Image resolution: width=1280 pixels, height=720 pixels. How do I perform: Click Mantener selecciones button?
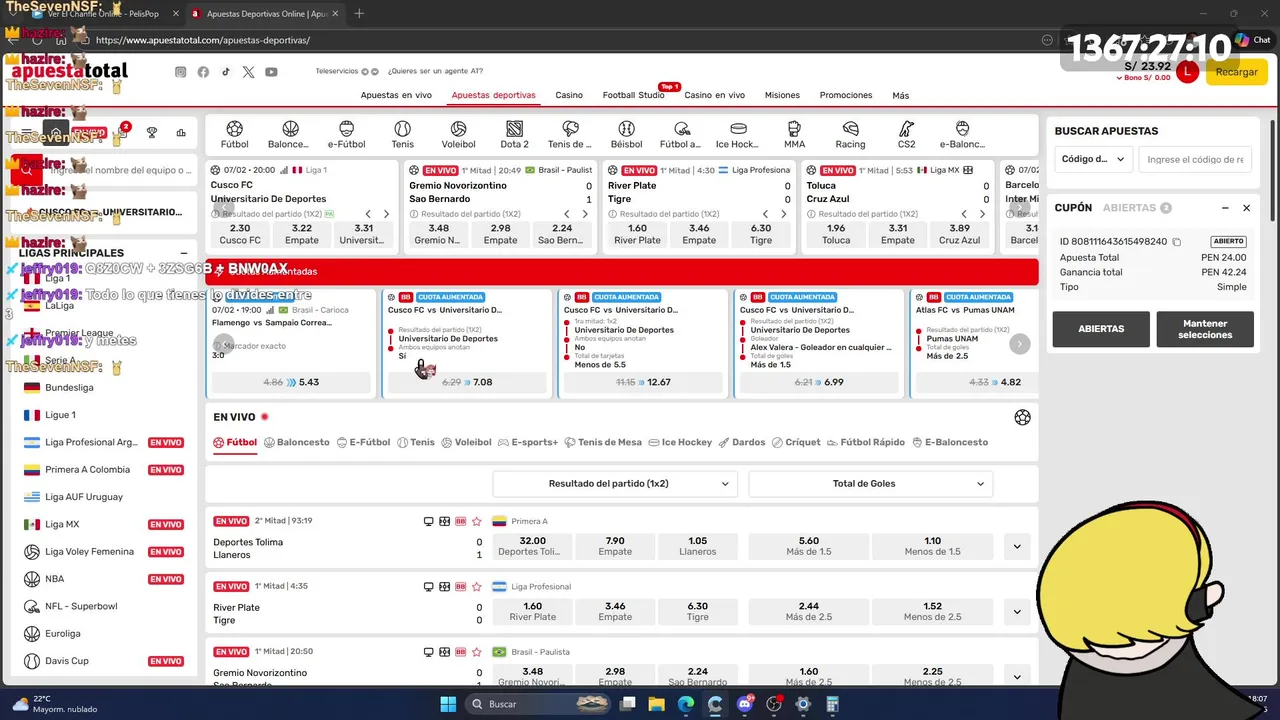(1205, 329)
